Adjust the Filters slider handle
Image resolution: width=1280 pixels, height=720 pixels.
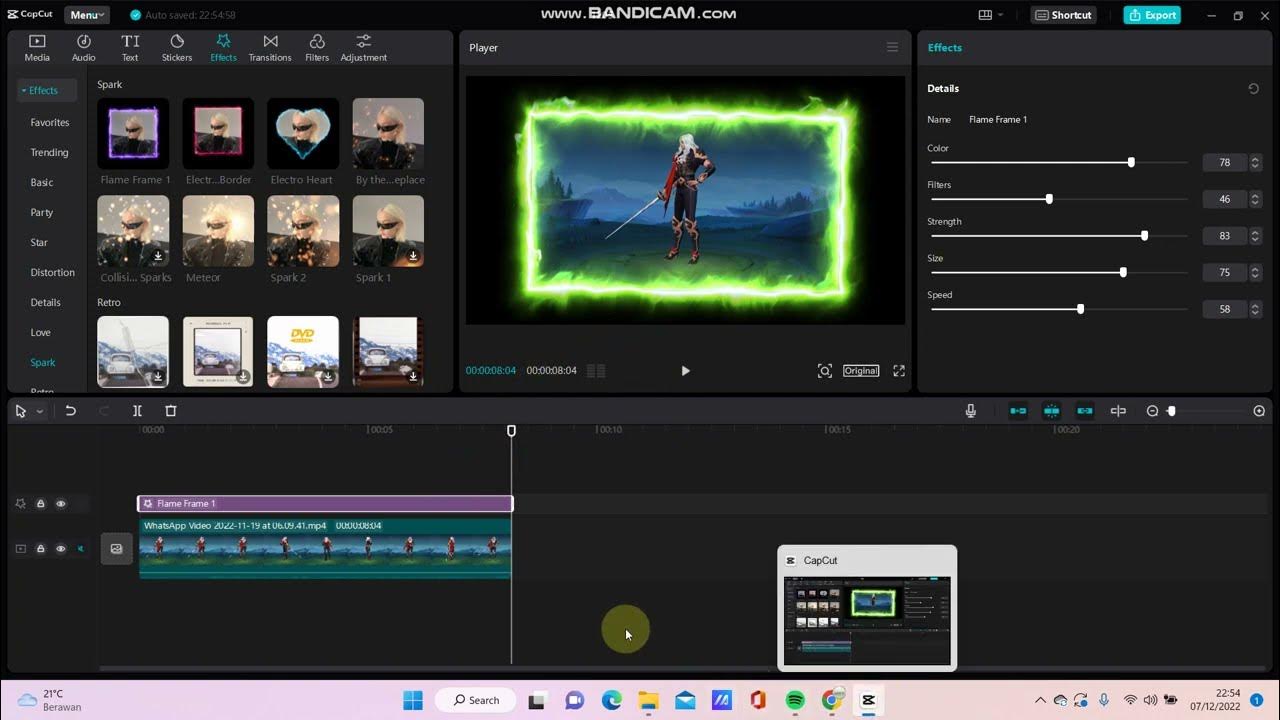tap(1049, 199)
